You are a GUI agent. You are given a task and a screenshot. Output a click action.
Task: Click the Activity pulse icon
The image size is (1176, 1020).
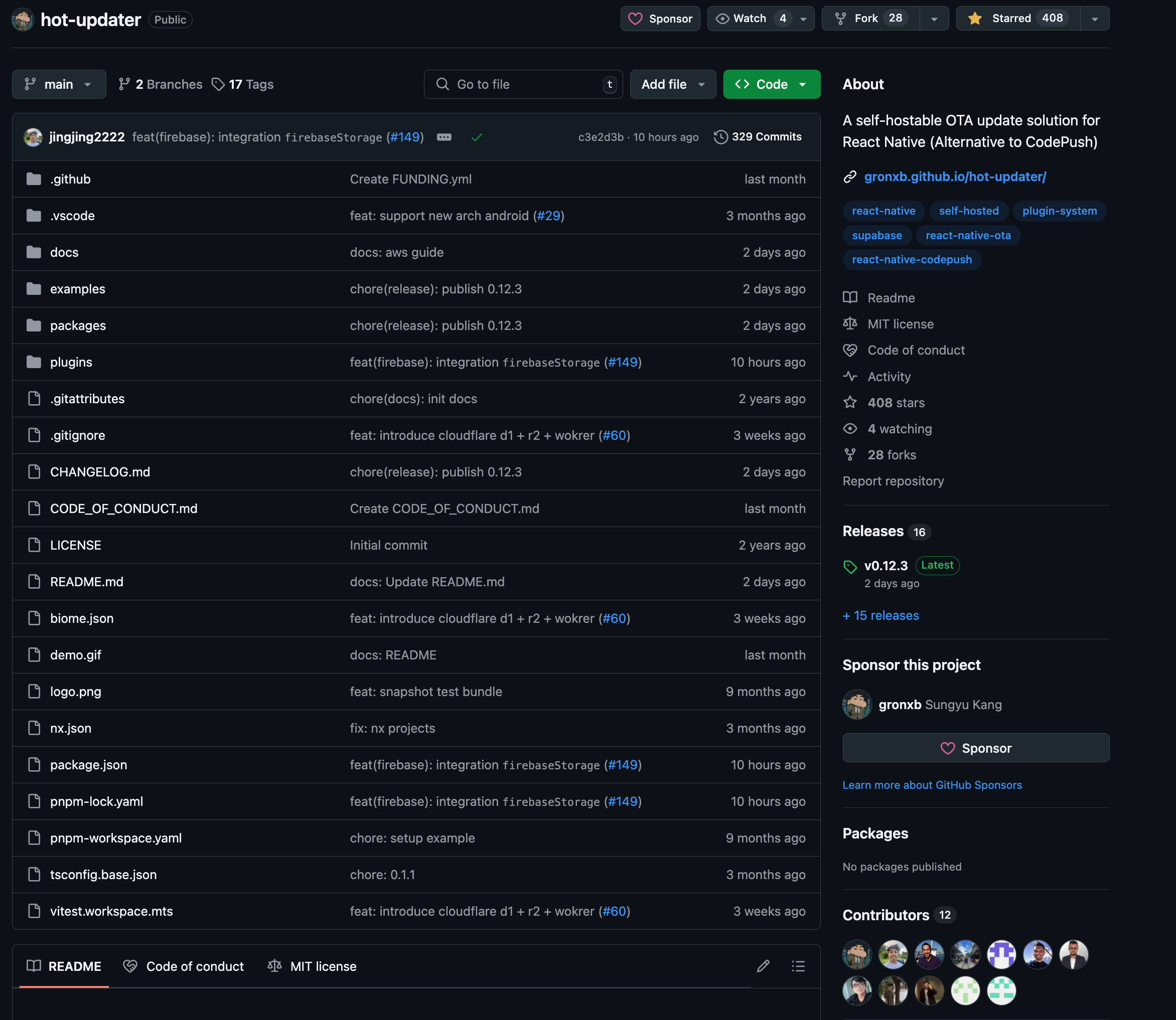(850, 376)
